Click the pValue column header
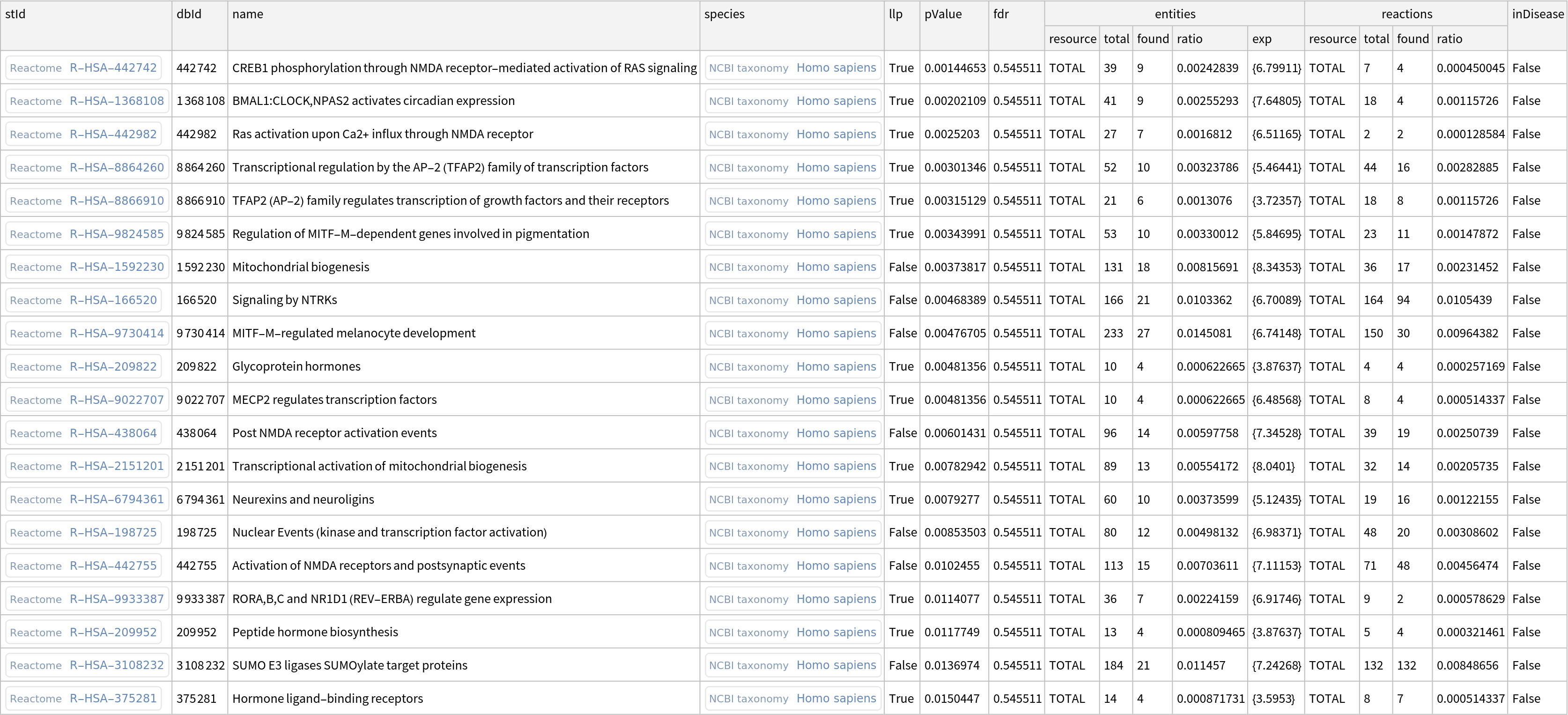 (943, 14)
